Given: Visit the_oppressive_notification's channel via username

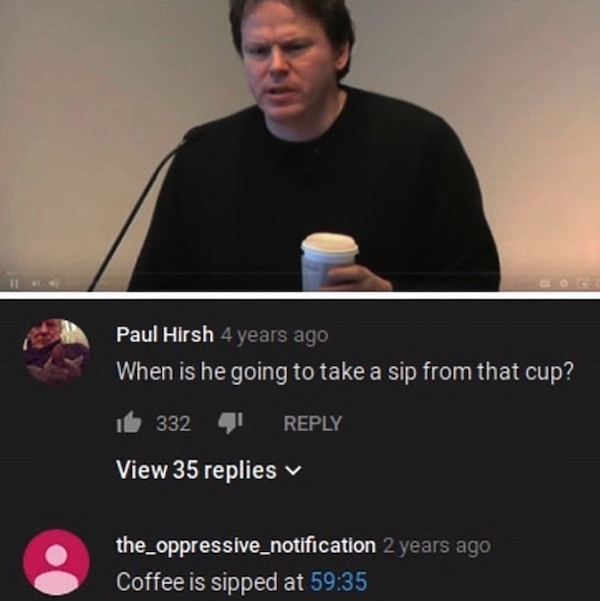Looking at the screenshot, I should pyautogui.click(x=246, y=545).
